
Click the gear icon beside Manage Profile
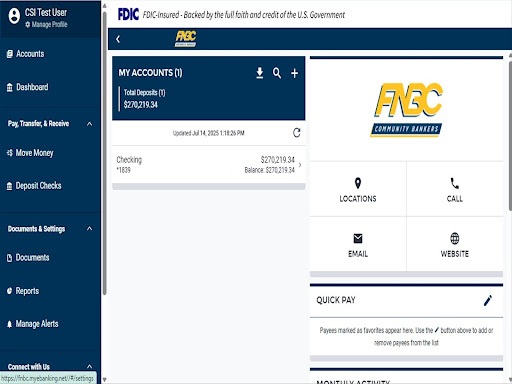tap(28, 24)
